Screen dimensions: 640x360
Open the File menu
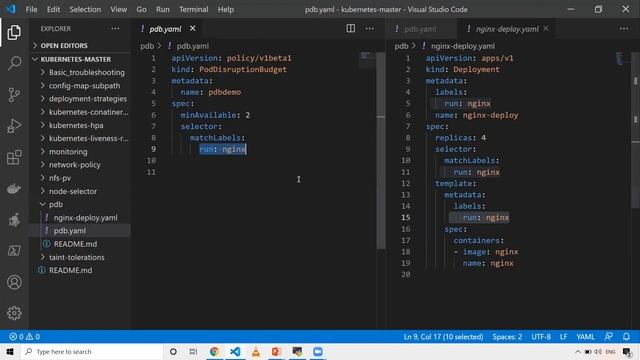click(x=31, y=9)
